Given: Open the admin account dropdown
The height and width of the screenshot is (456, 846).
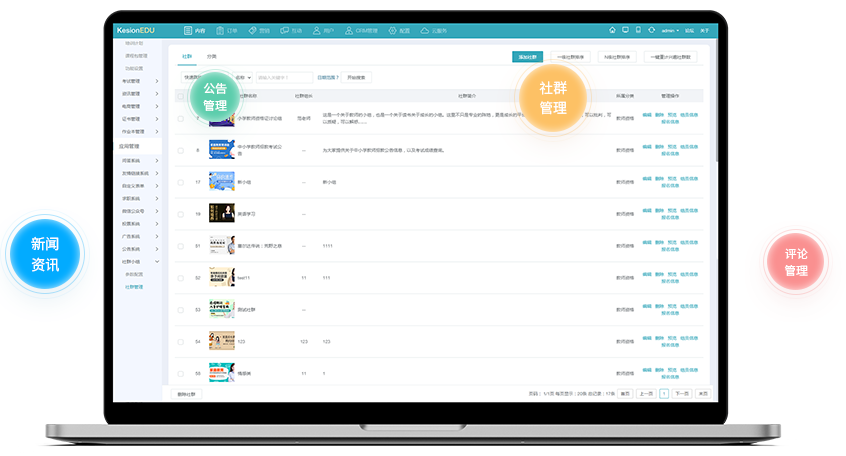Looking at the screenshot, I should click(x=670, y=31).
